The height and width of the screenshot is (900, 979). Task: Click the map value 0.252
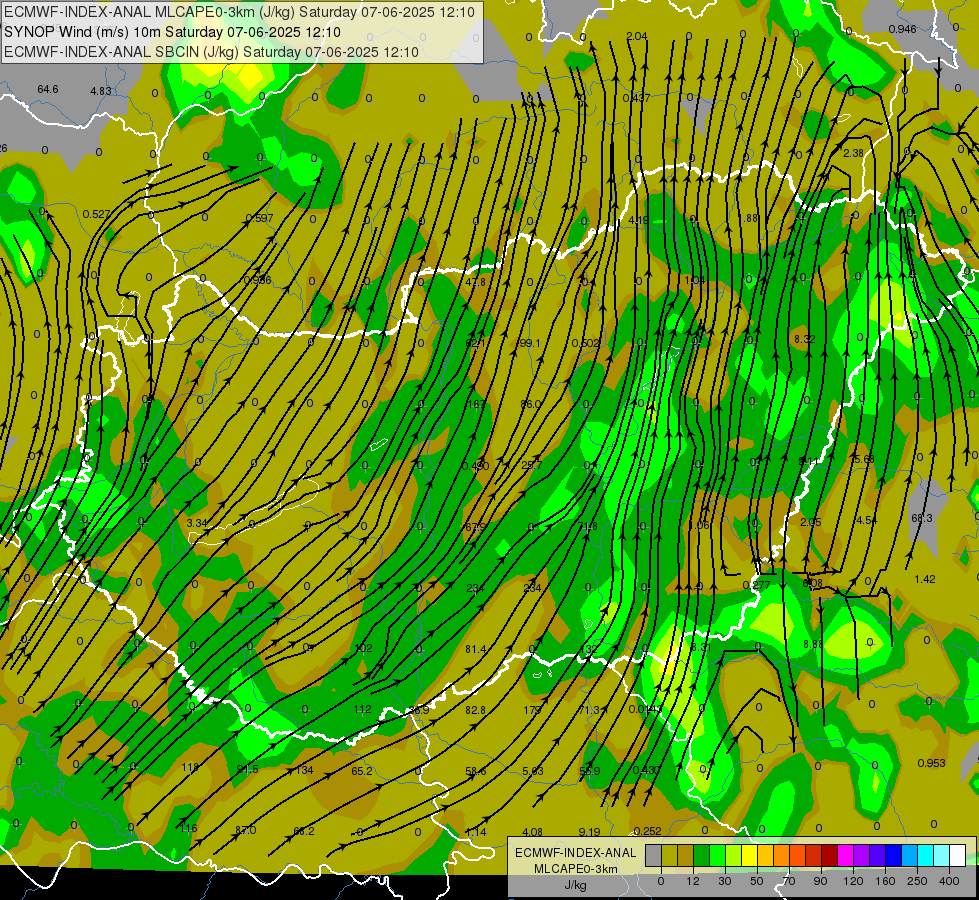click(x=647, y=831)
